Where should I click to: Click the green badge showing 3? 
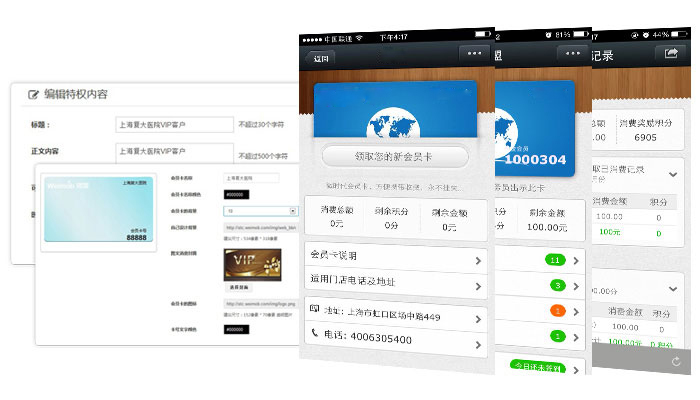pyautogui.click(x=555, y=286)
